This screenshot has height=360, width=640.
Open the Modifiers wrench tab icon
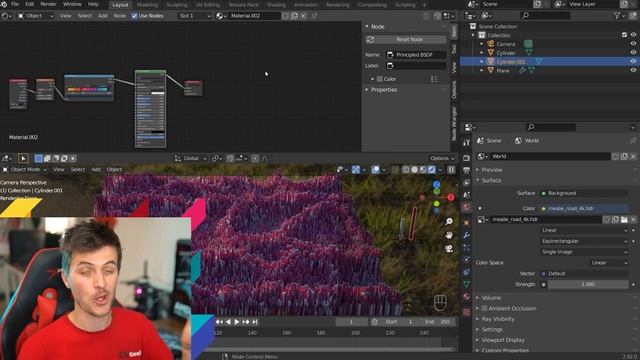click(467, 235)
